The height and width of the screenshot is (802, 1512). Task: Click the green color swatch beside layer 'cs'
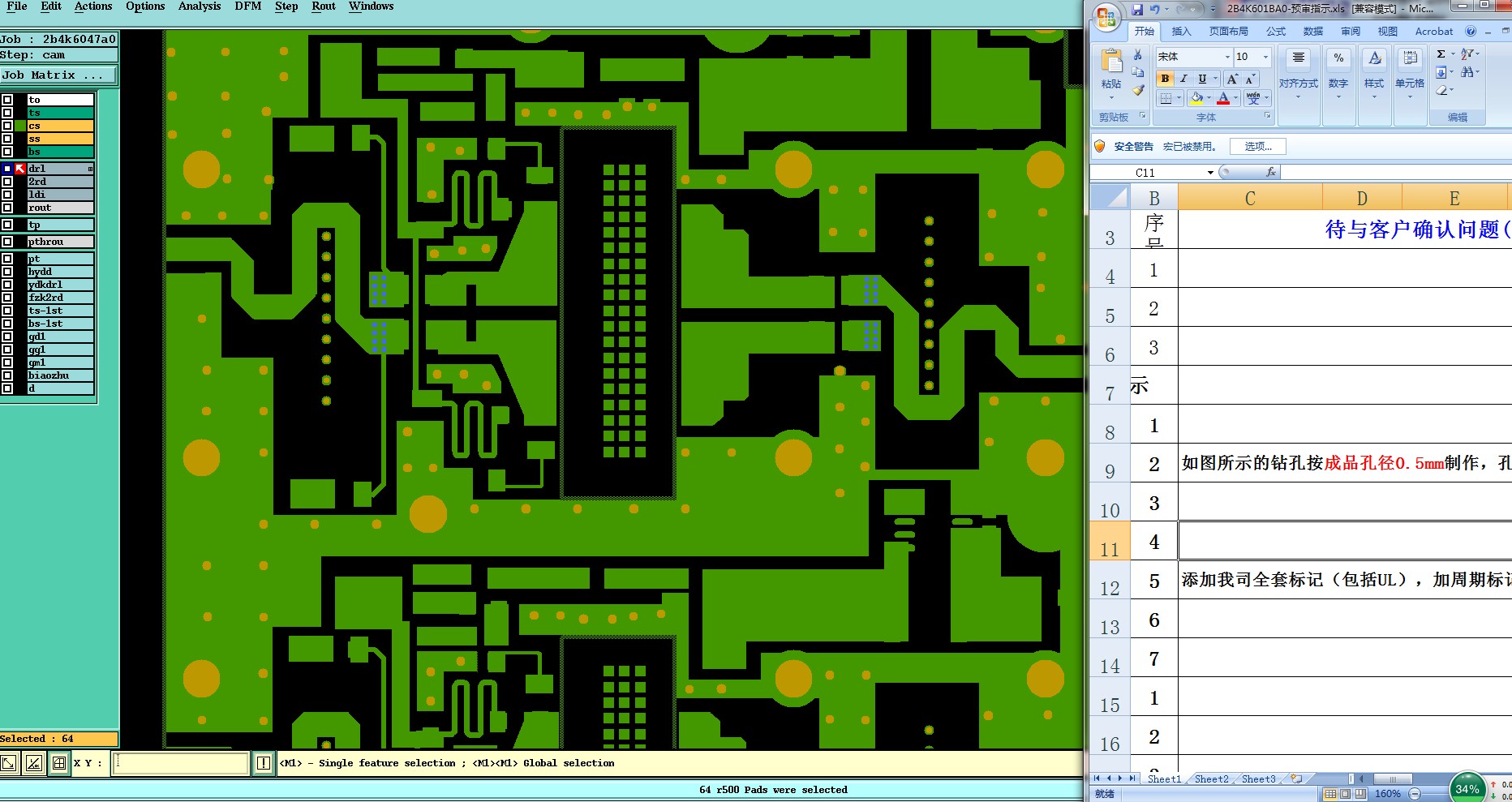click(x=20, y=126)
